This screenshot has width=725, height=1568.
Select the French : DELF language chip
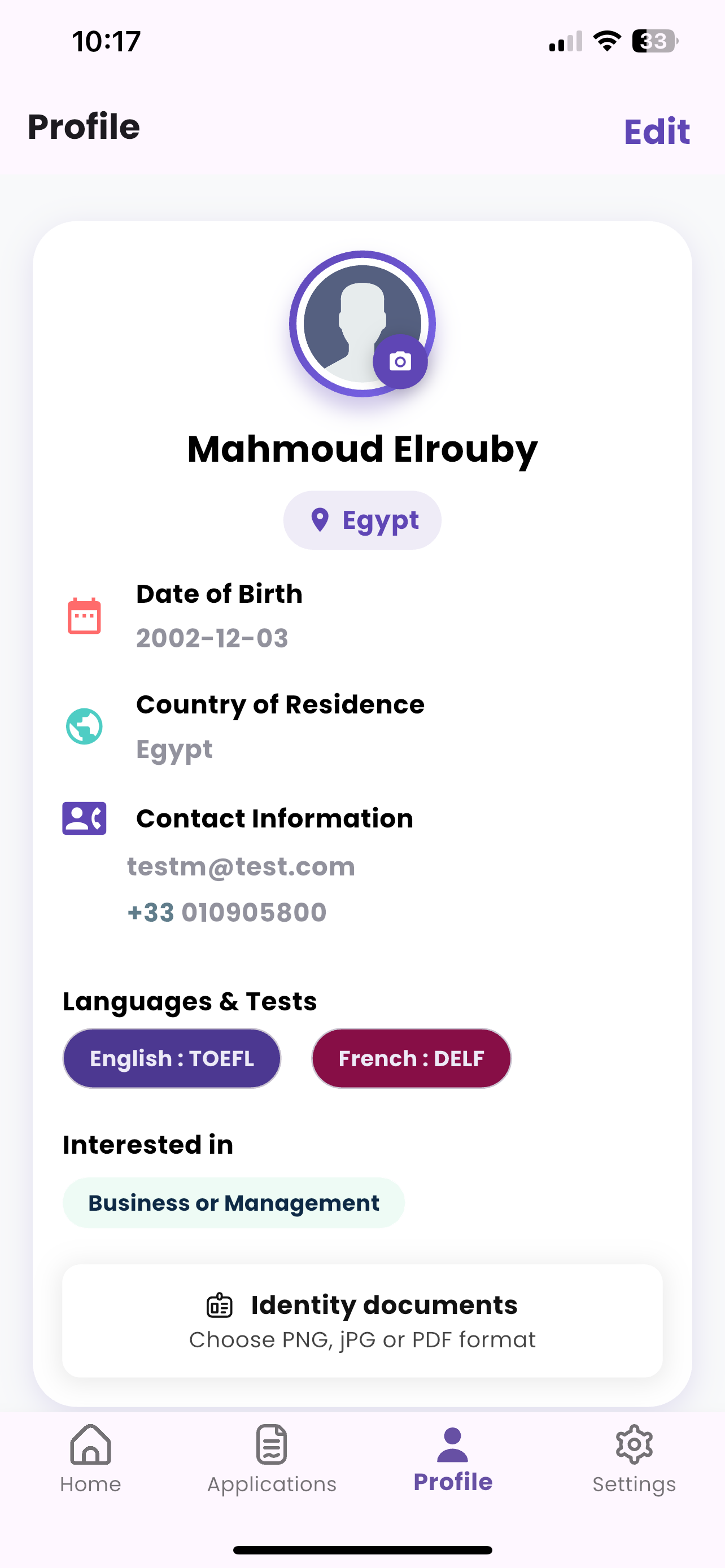(412, 1058)
